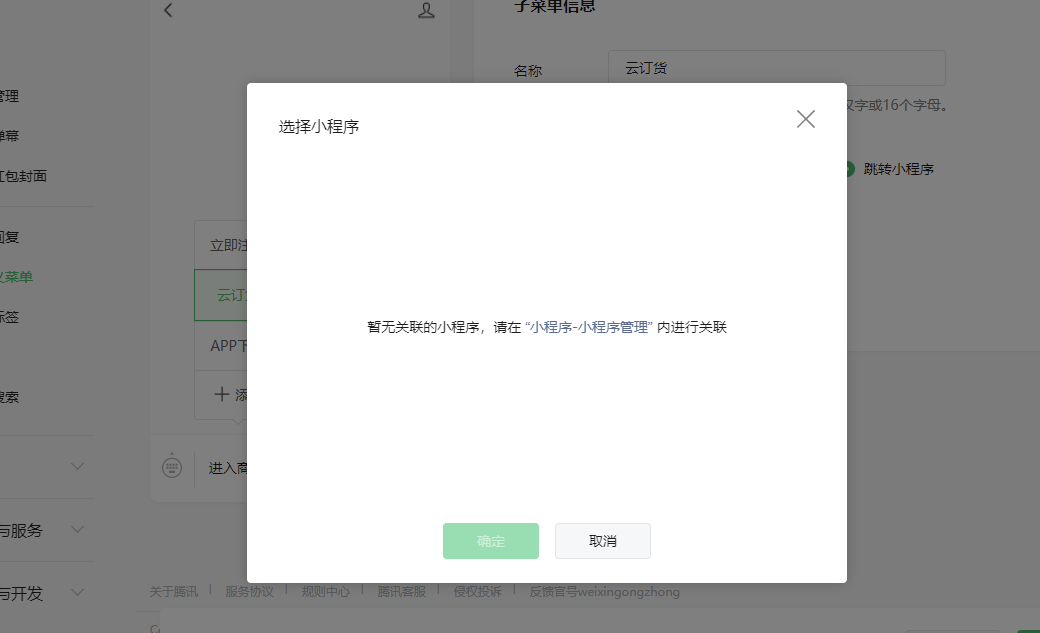Click the 确定 confirm button
This screenshot has height=633, width=1040.
(x=491, y=541)
